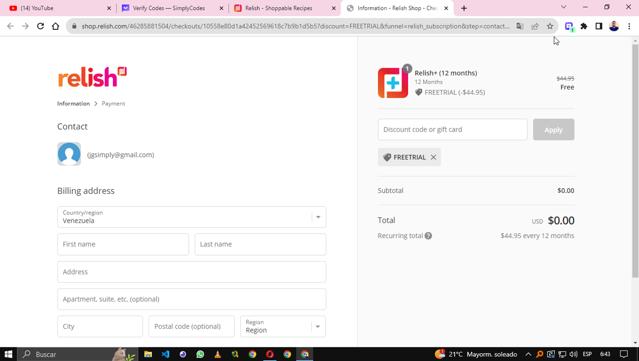
Task: Go to the Information breadcrumb
Action: (73, 103)
